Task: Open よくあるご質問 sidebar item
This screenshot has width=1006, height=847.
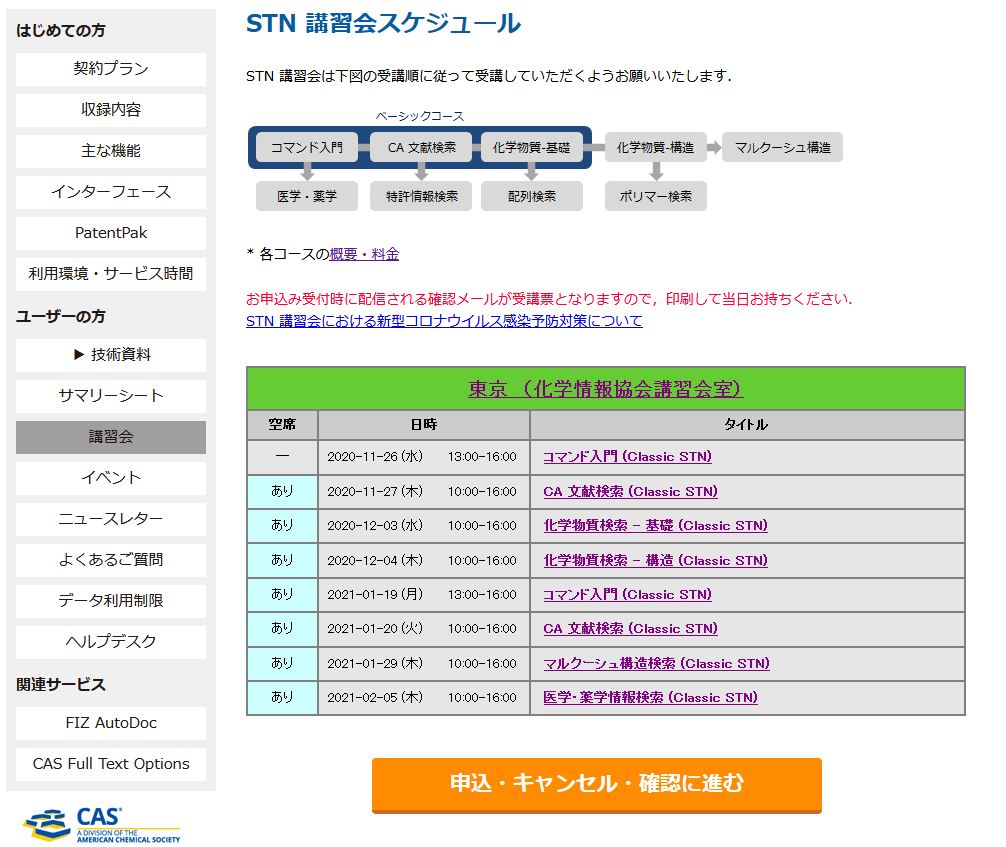Action: coord(111,560)
